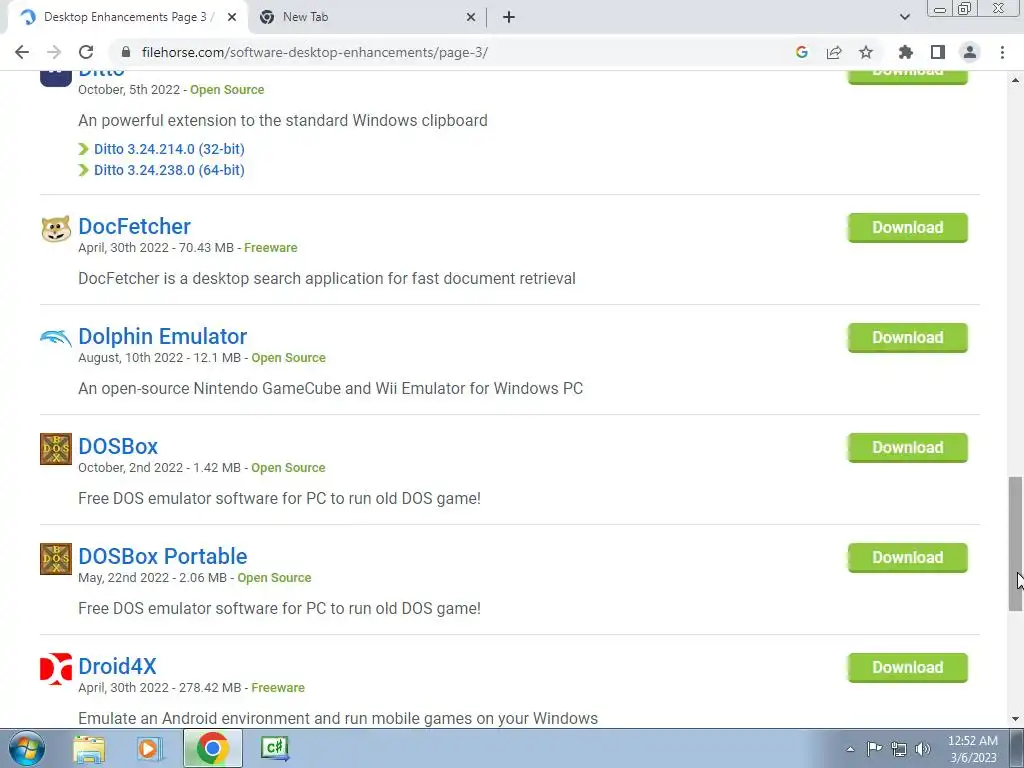Screen dimensions: 1024x768
Task: Go back to the previous page
Action: (22, 52)
